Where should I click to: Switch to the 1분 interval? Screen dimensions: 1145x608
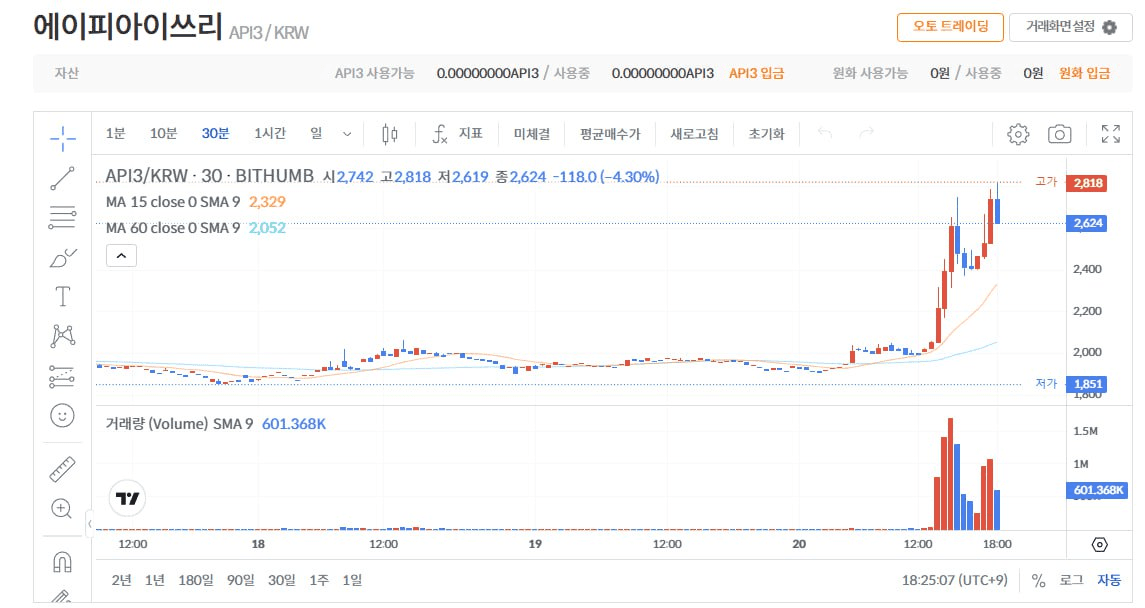(x=115, y=134)
